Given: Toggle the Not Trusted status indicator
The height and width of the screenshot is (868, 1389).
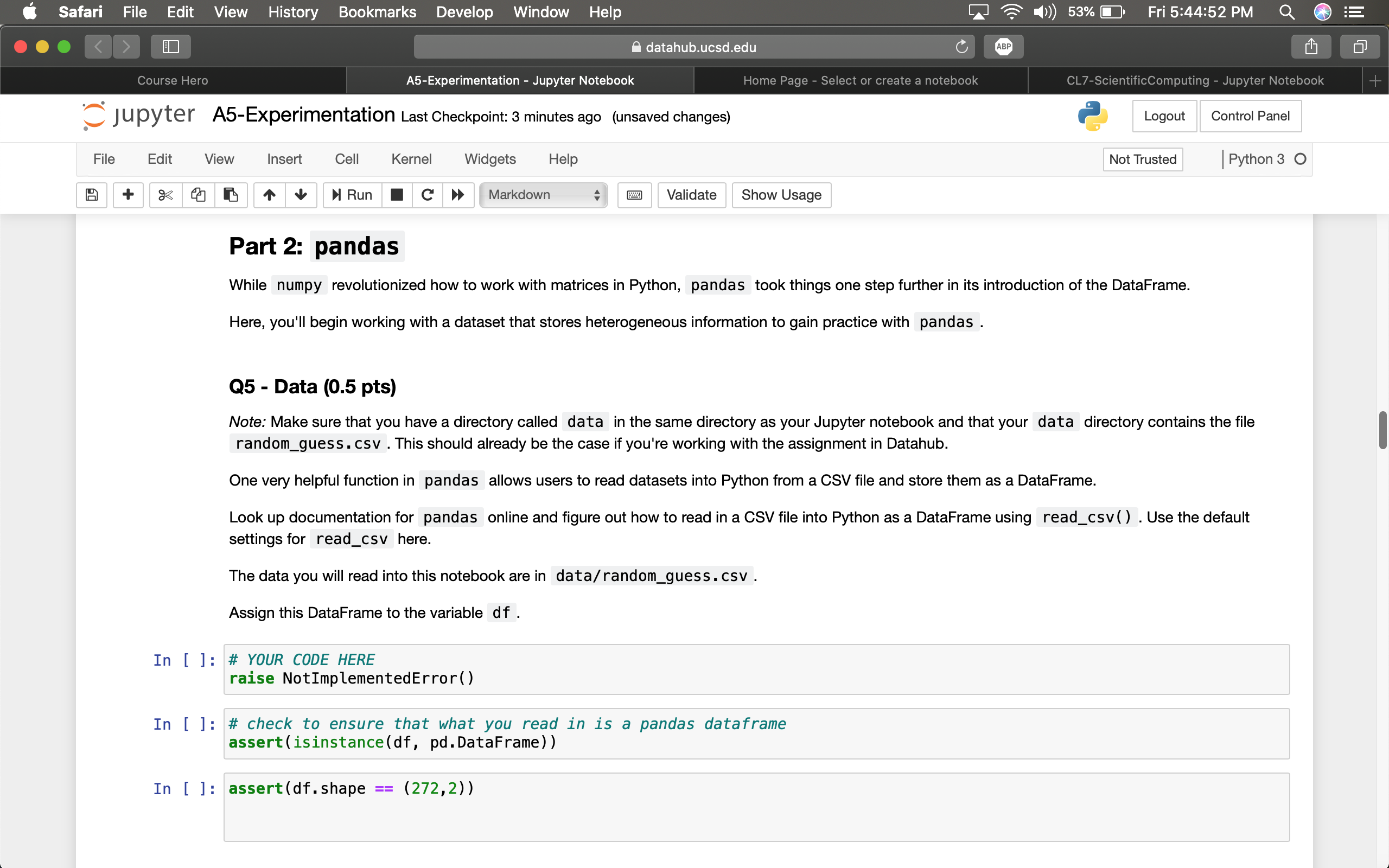Looking at the screenshot, I should [x=1144, y=158].
